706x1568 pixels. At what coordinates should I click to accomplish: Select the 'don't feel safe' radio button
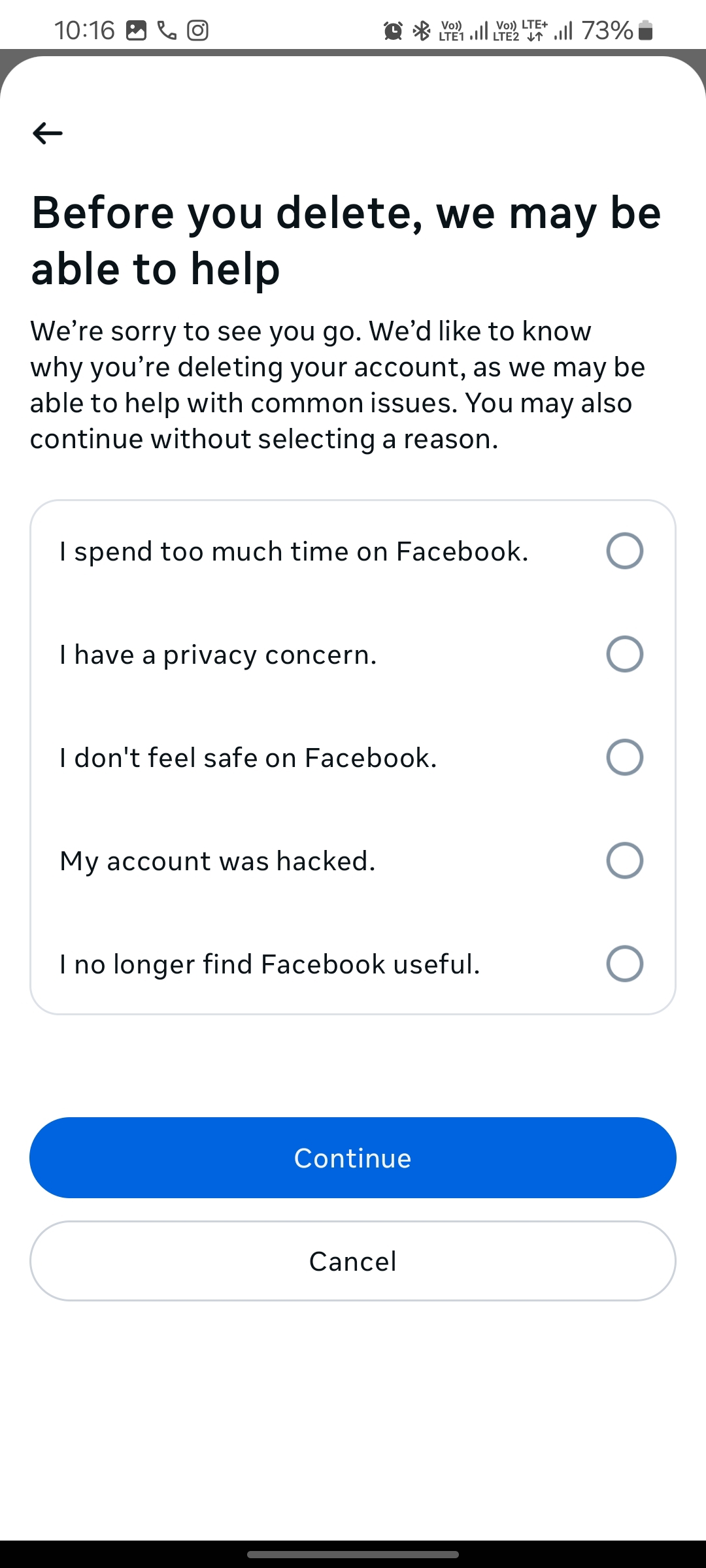[625, 757]
